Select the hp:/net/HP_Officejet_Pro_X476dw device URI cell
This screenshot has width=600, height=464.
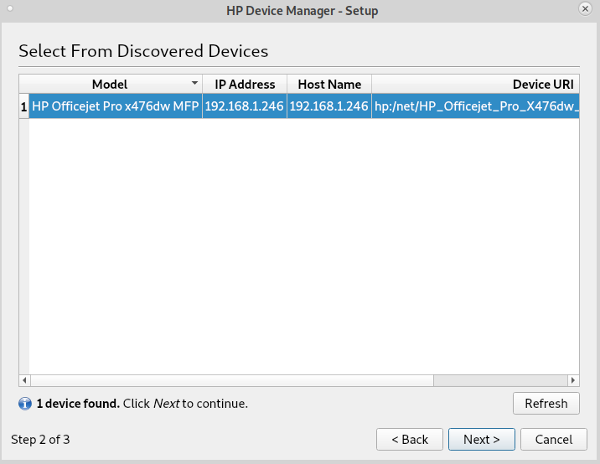point(475,106)
